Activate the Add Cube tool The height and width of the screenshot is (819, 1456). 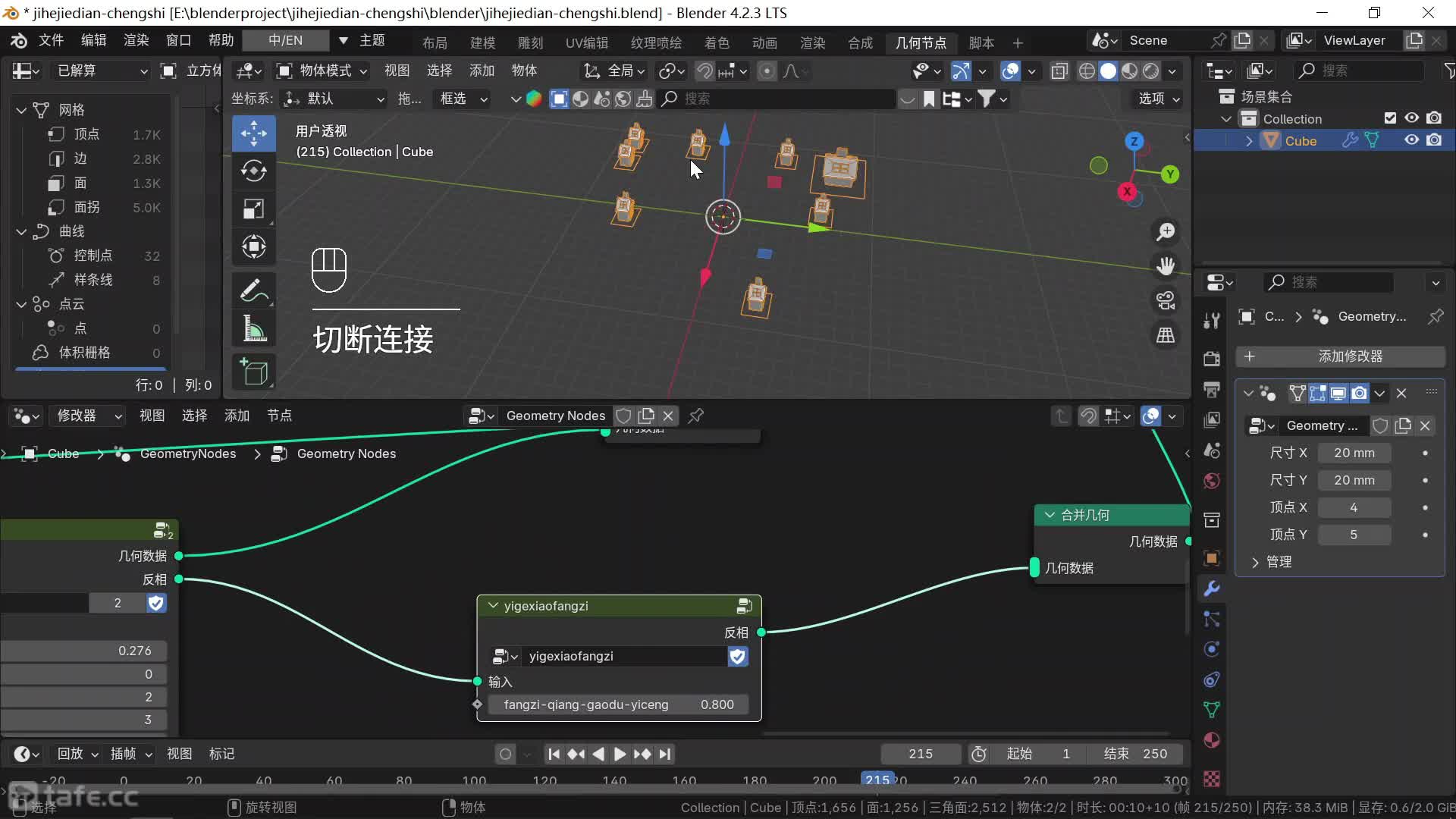pos(253,372)
